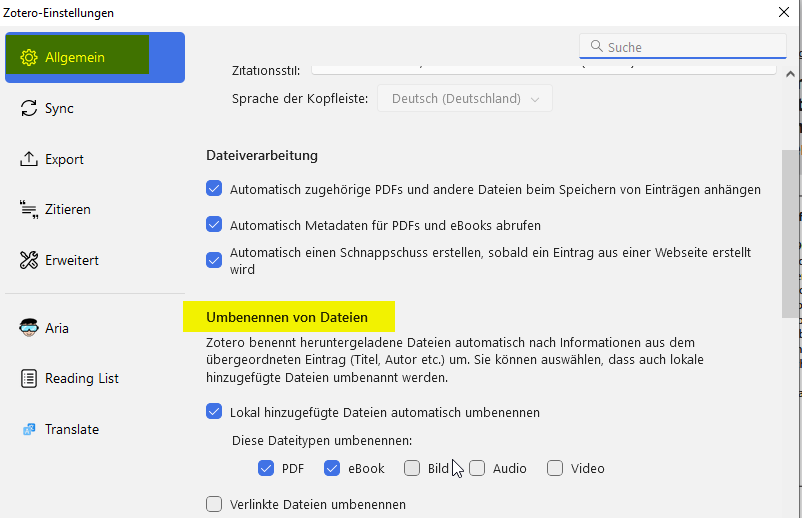Viewport: 802px width, 518px height.
Task: Check Verlinkte Dateien umbenennen
Action: point(214,504)
